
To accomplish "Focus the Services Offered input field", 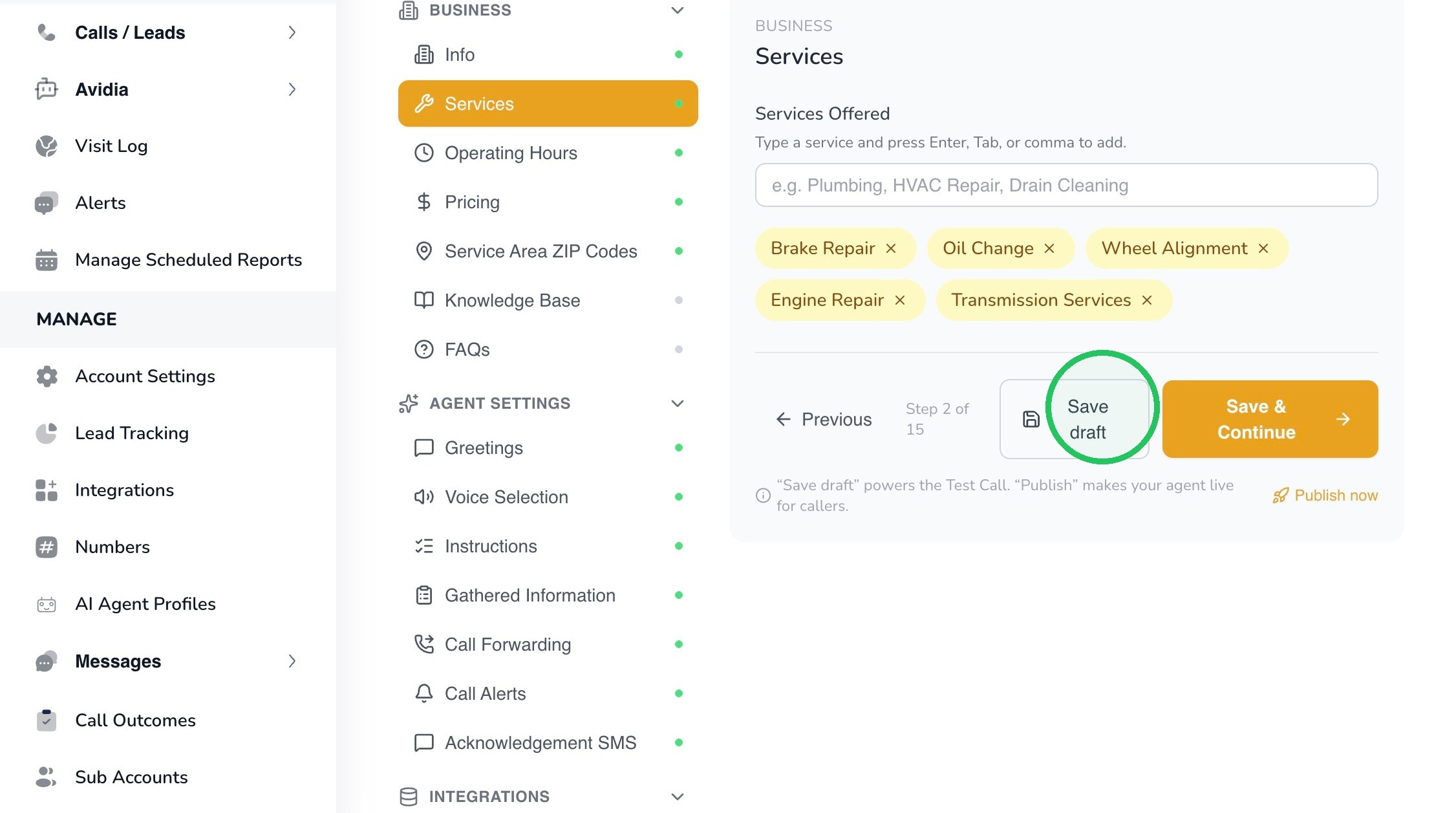I will click(1066, 185).
